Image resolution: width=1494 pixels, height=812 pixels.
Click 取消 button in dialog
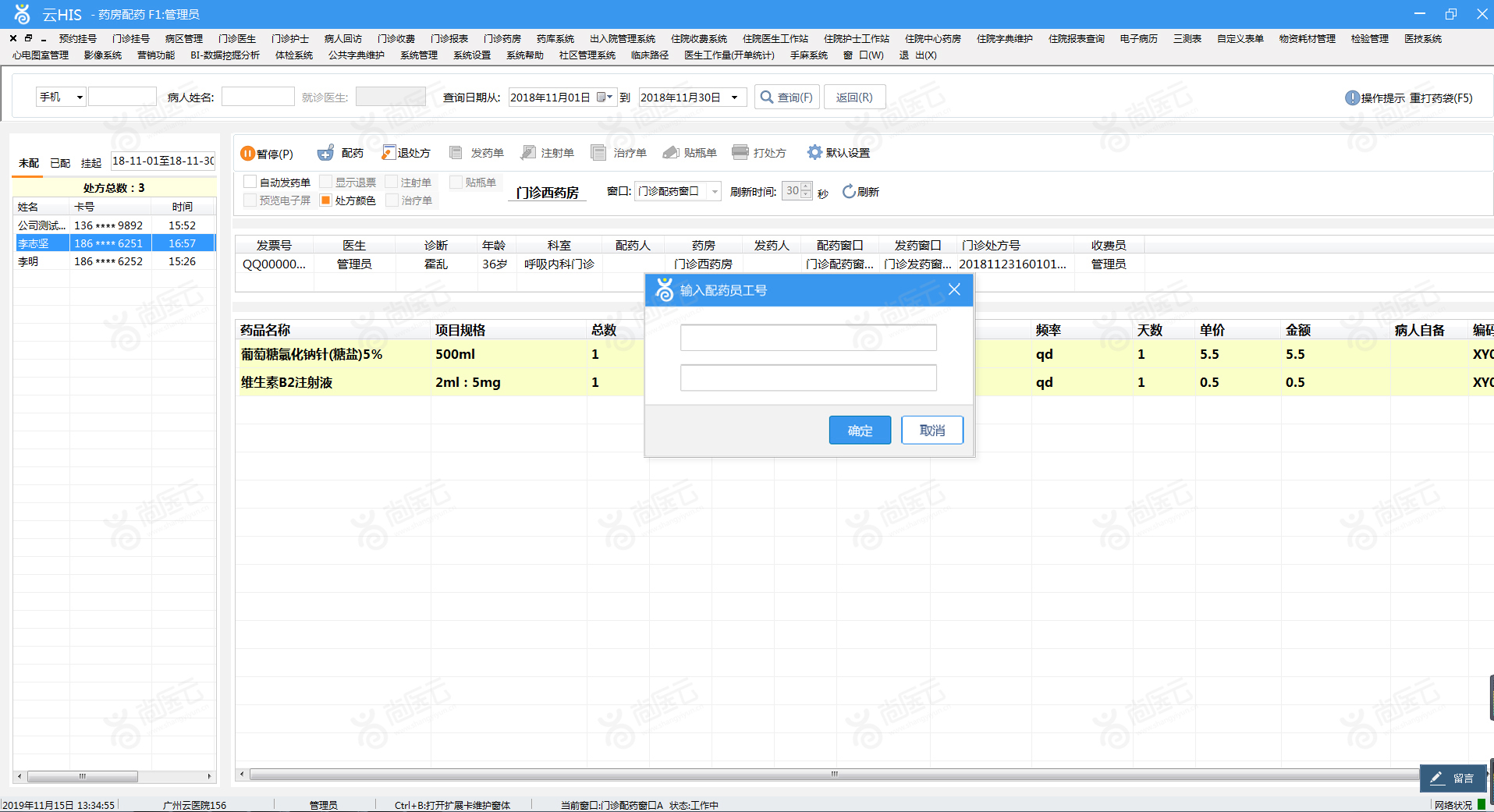tap(932, 430)
